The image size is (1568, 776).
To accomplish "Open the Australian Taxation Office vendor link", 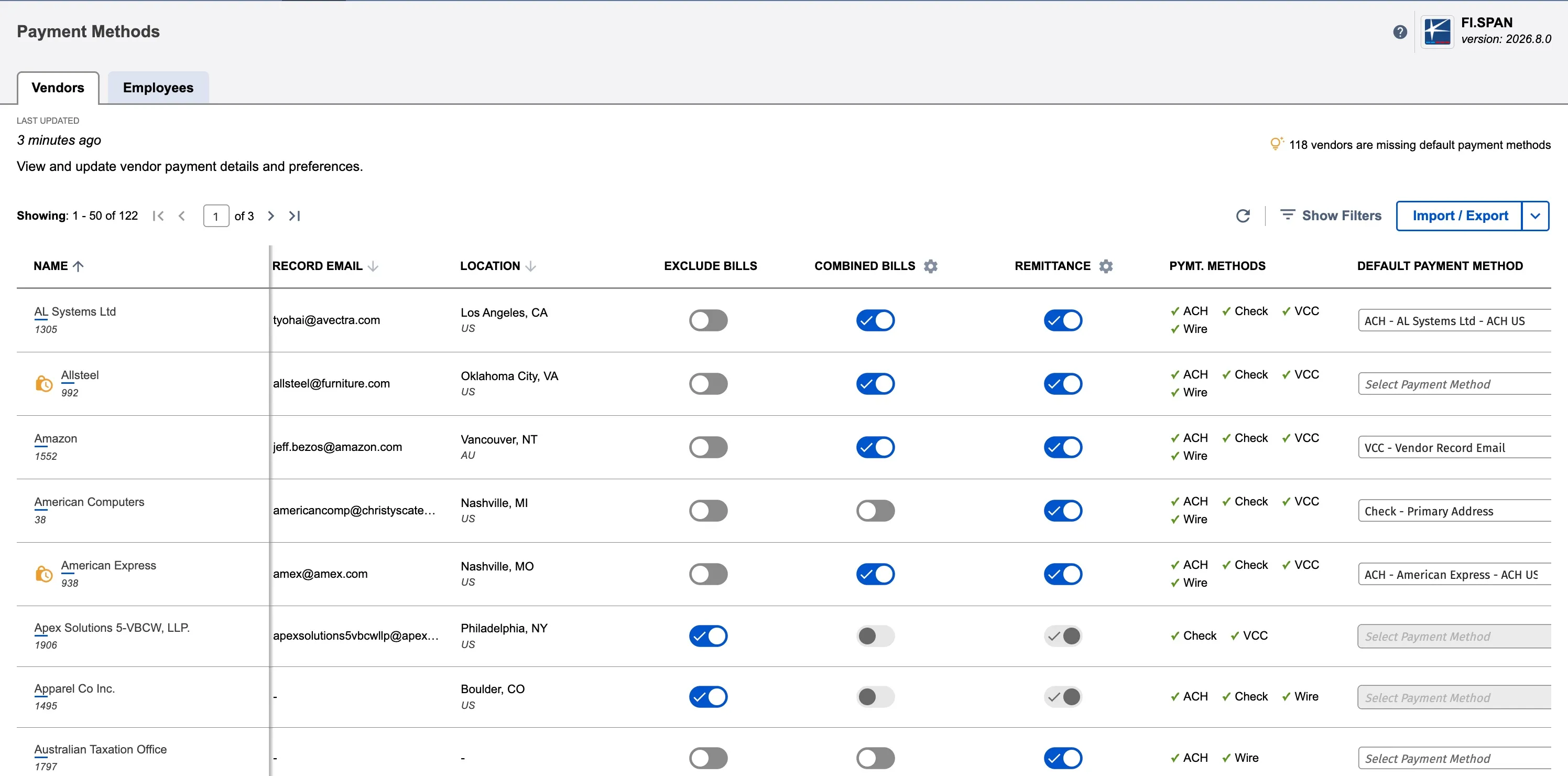I will [101, 749].
